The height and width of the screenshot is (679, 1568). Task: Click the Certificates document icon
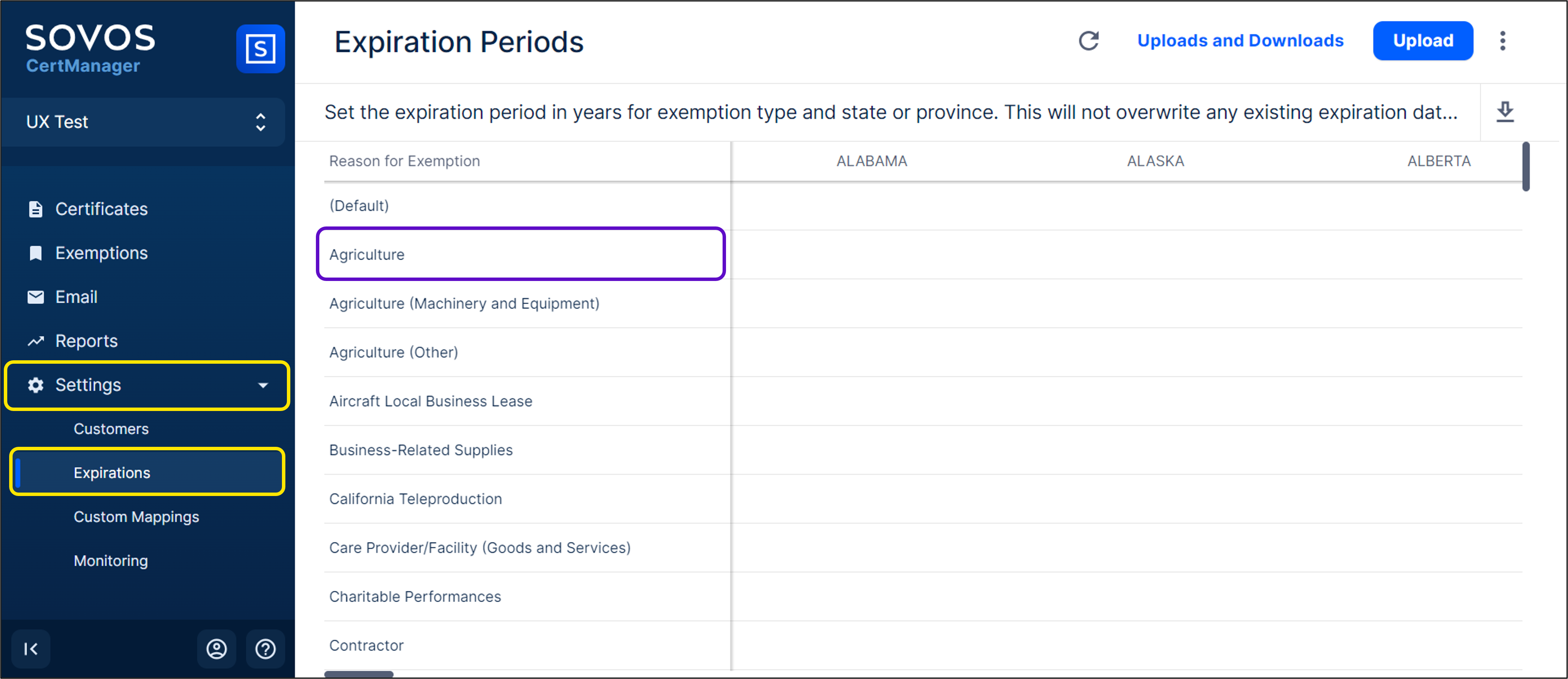(x=36, y=209)
